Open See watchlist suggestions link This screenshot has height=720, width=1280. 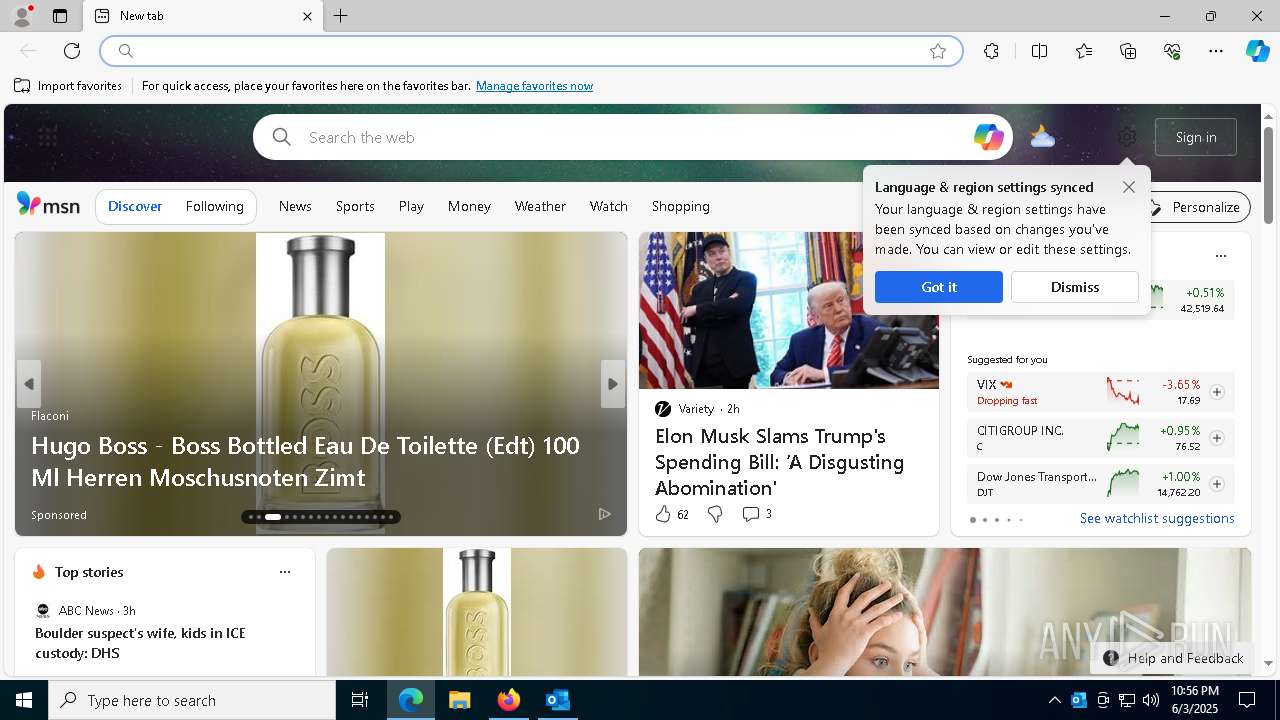tap(1157, 518)
